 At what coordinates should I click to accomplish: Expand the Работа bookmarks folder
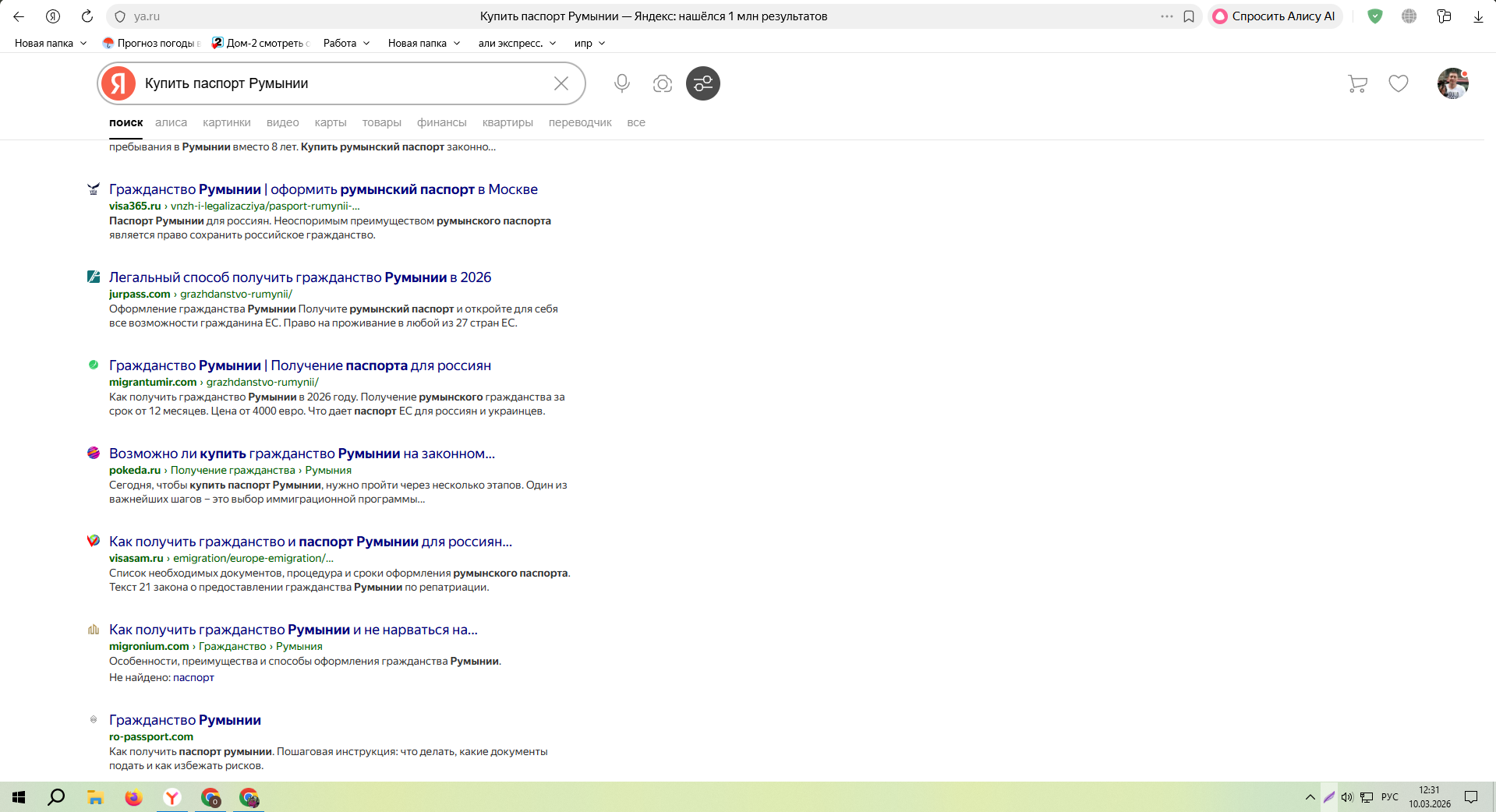346,44
